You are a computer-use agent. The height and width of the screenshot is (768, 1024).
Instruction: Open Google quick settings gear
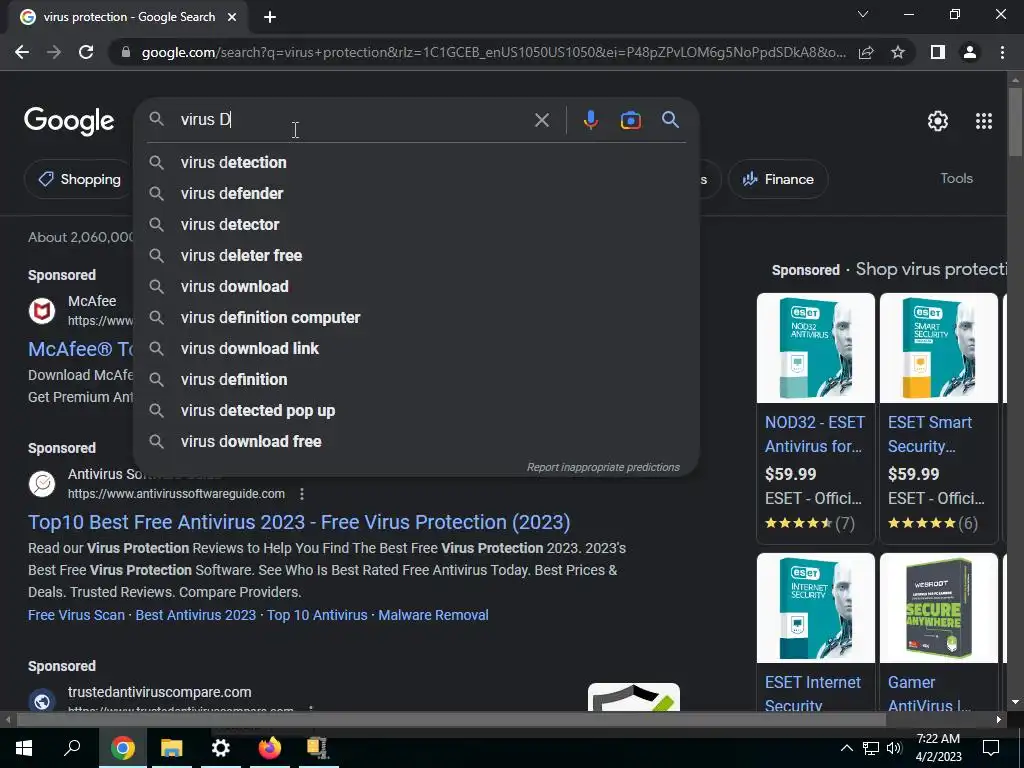point(938,121)
